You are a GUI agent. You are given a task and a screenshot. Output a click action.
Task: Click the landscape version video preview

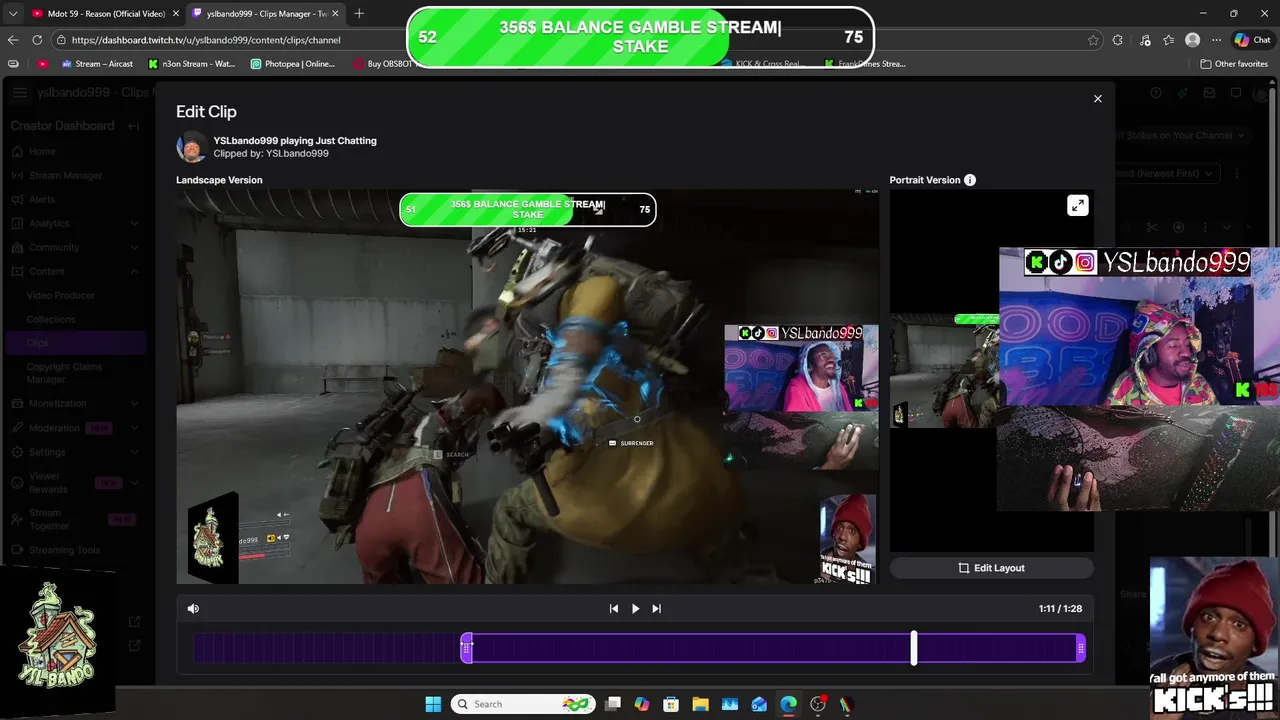point(527,386)
